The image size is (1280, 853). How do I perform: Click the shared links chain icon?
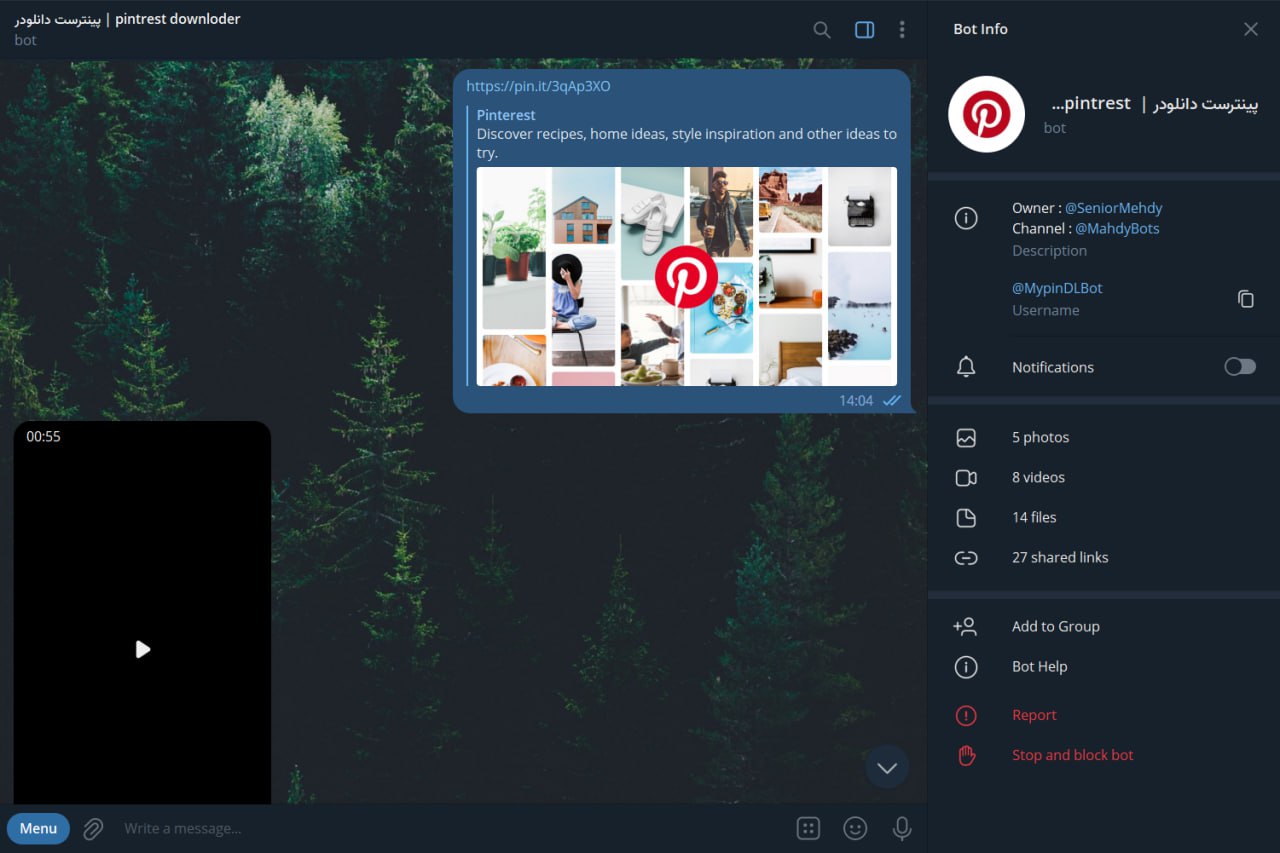(x=966, y=558)
